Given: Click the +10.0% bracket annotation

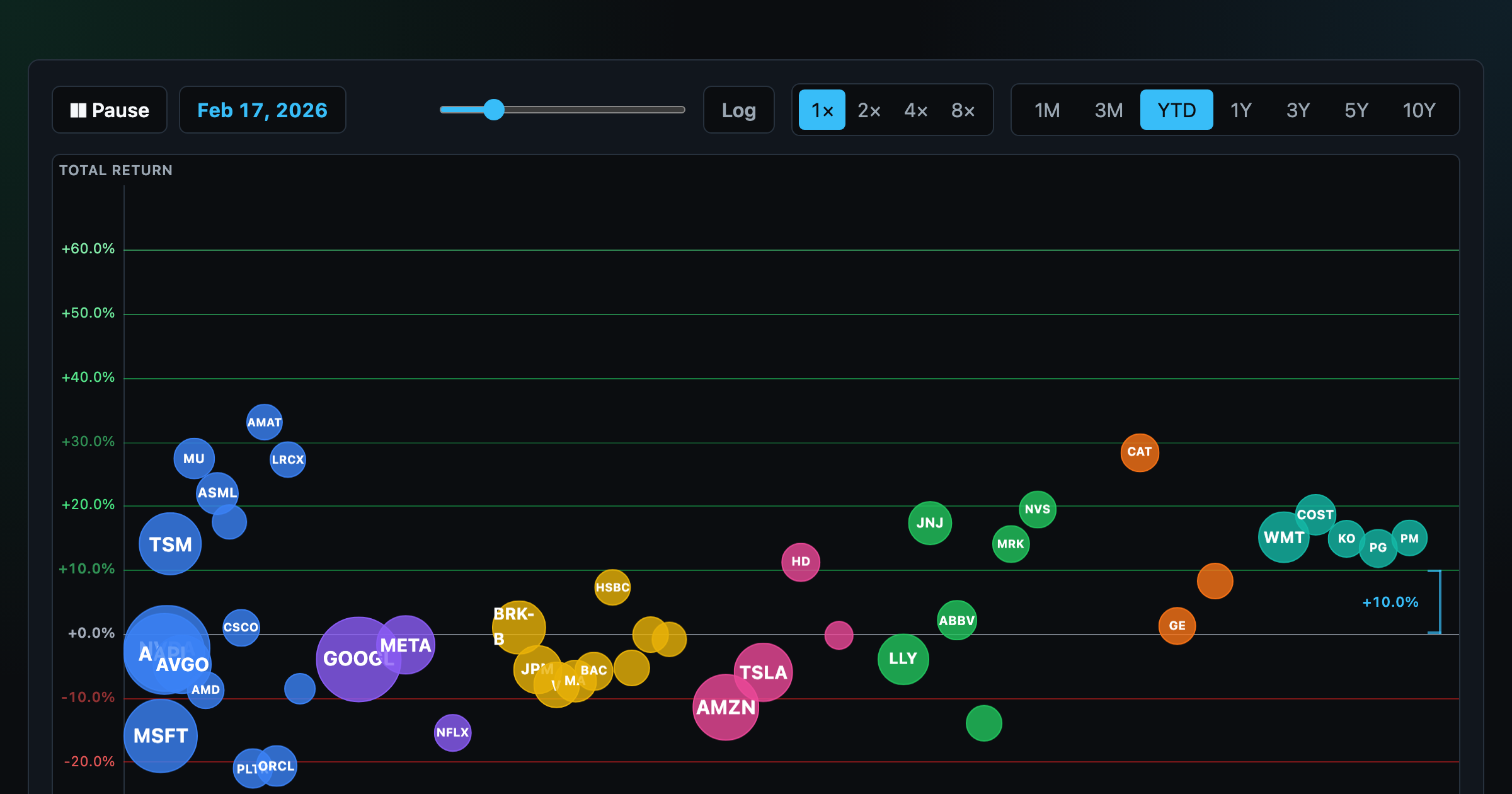Looking at the screenshot, I should [x=1390, y=602].
